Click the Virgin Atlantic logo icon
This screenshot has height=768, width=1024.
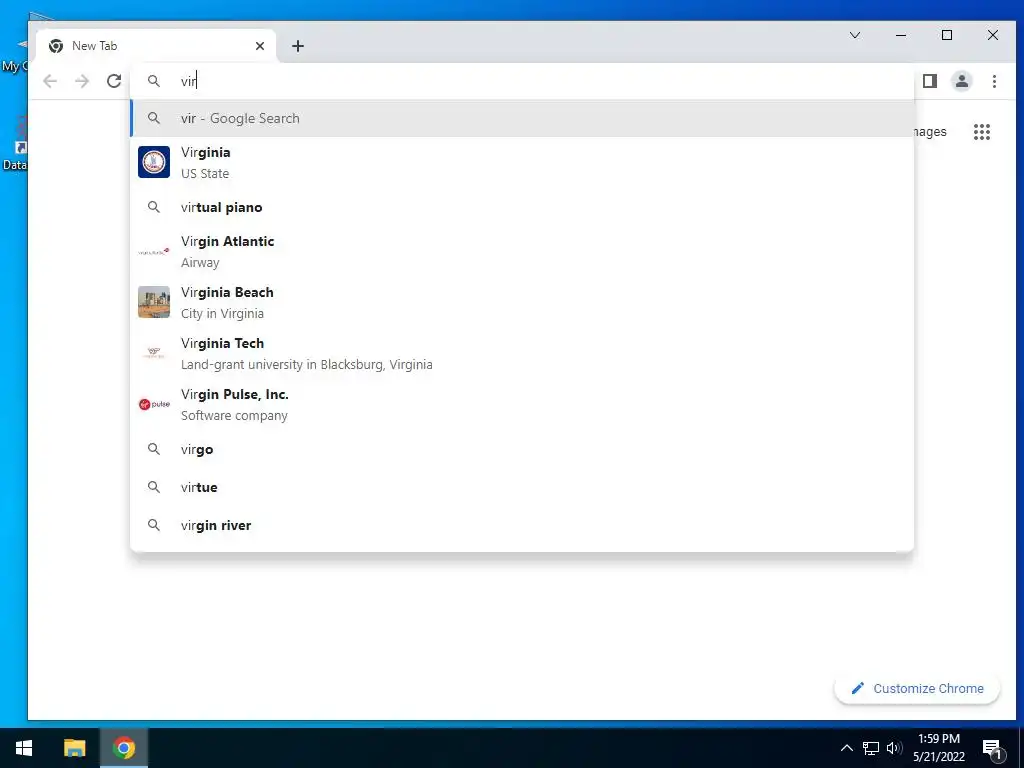154,251
